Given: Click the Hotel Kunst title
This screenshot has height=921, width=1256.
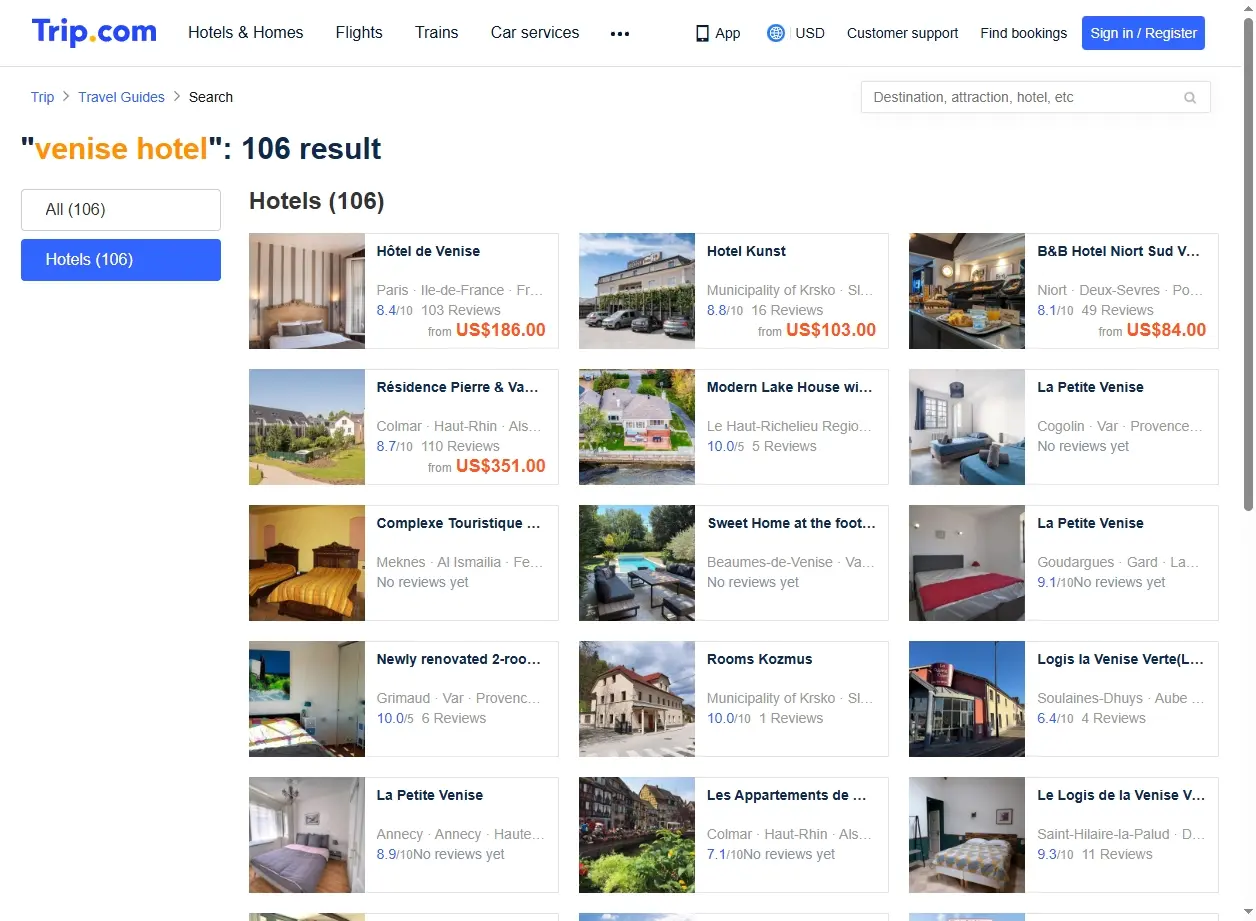Looking at the screenshot, I should [x=746, y=251].
